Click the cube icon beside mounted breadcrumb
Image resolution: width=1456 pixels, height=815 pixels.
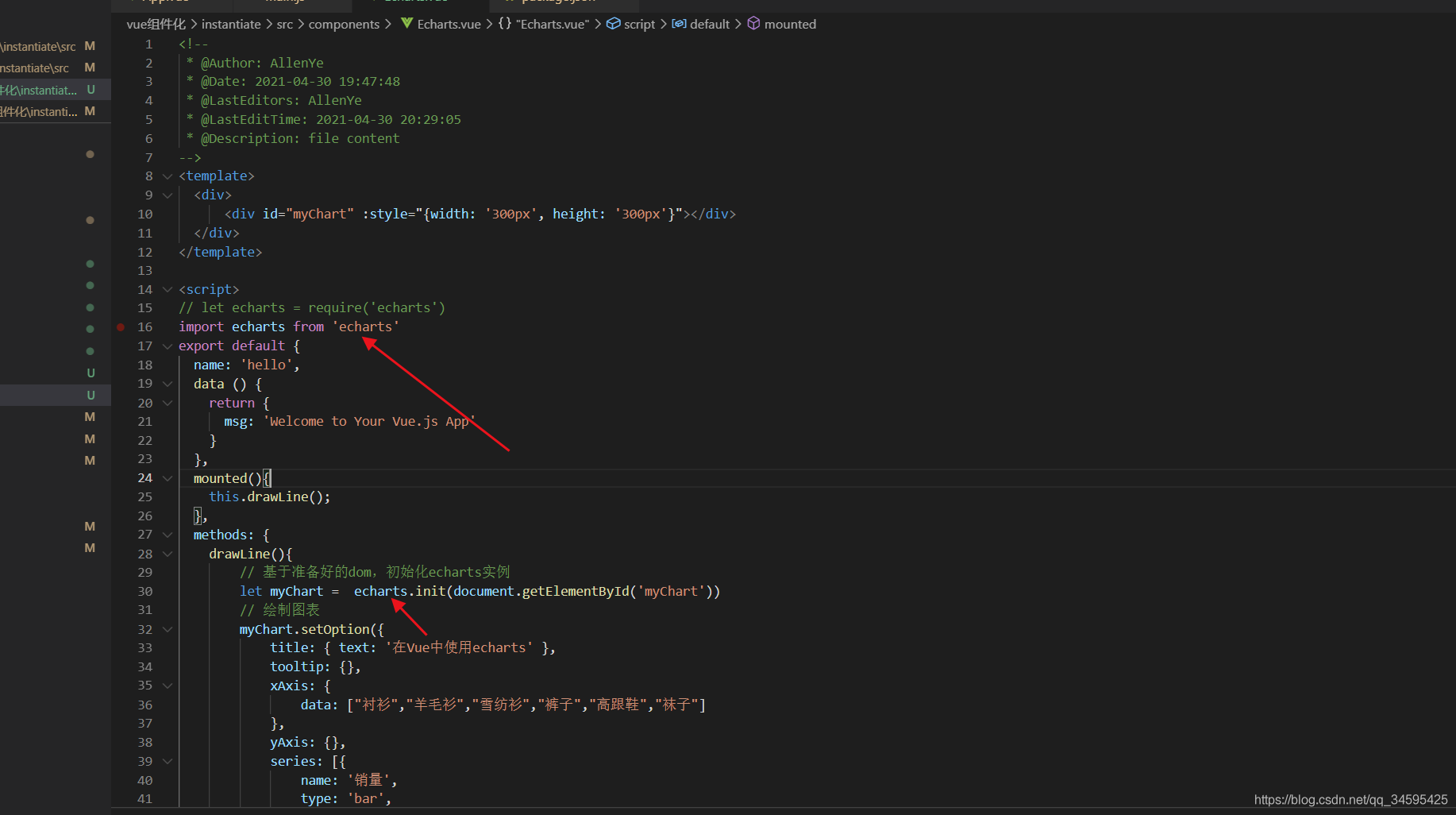[753, 24]
